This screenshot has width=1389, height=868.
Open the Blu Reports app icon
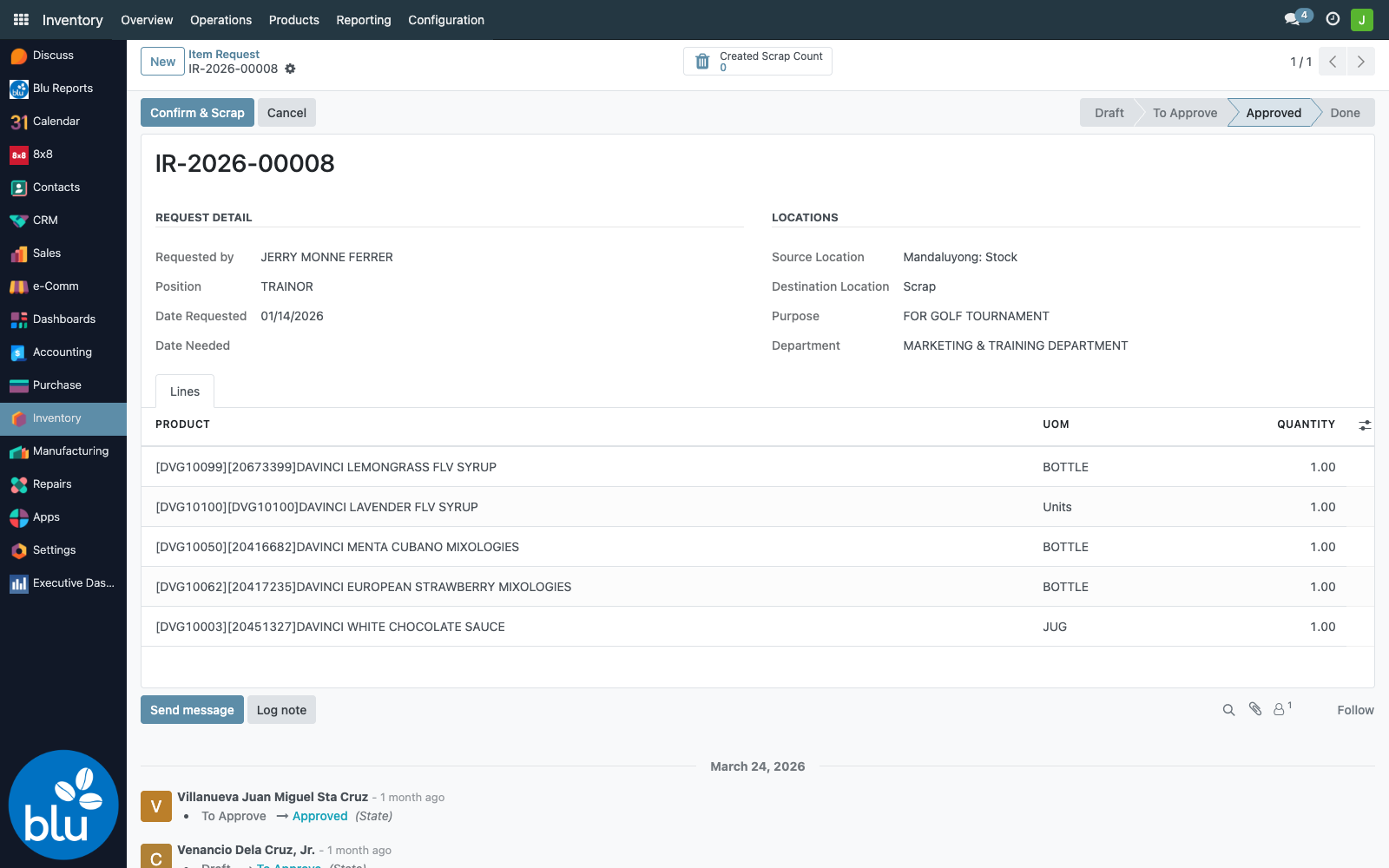click(19, 89)
